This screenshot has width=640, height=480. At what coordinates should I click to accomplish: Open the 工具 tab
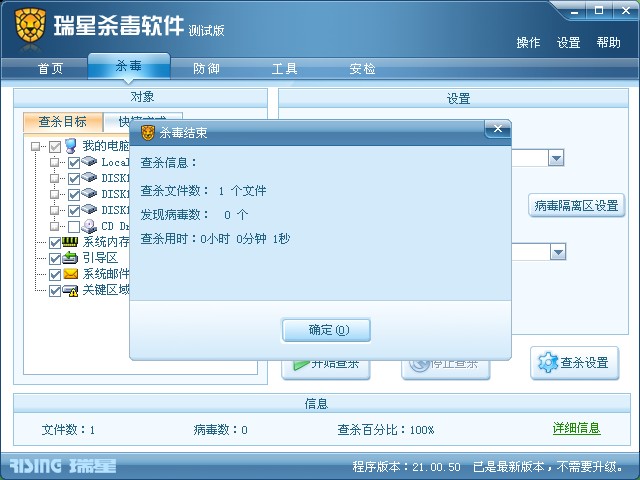coord(284,69)
